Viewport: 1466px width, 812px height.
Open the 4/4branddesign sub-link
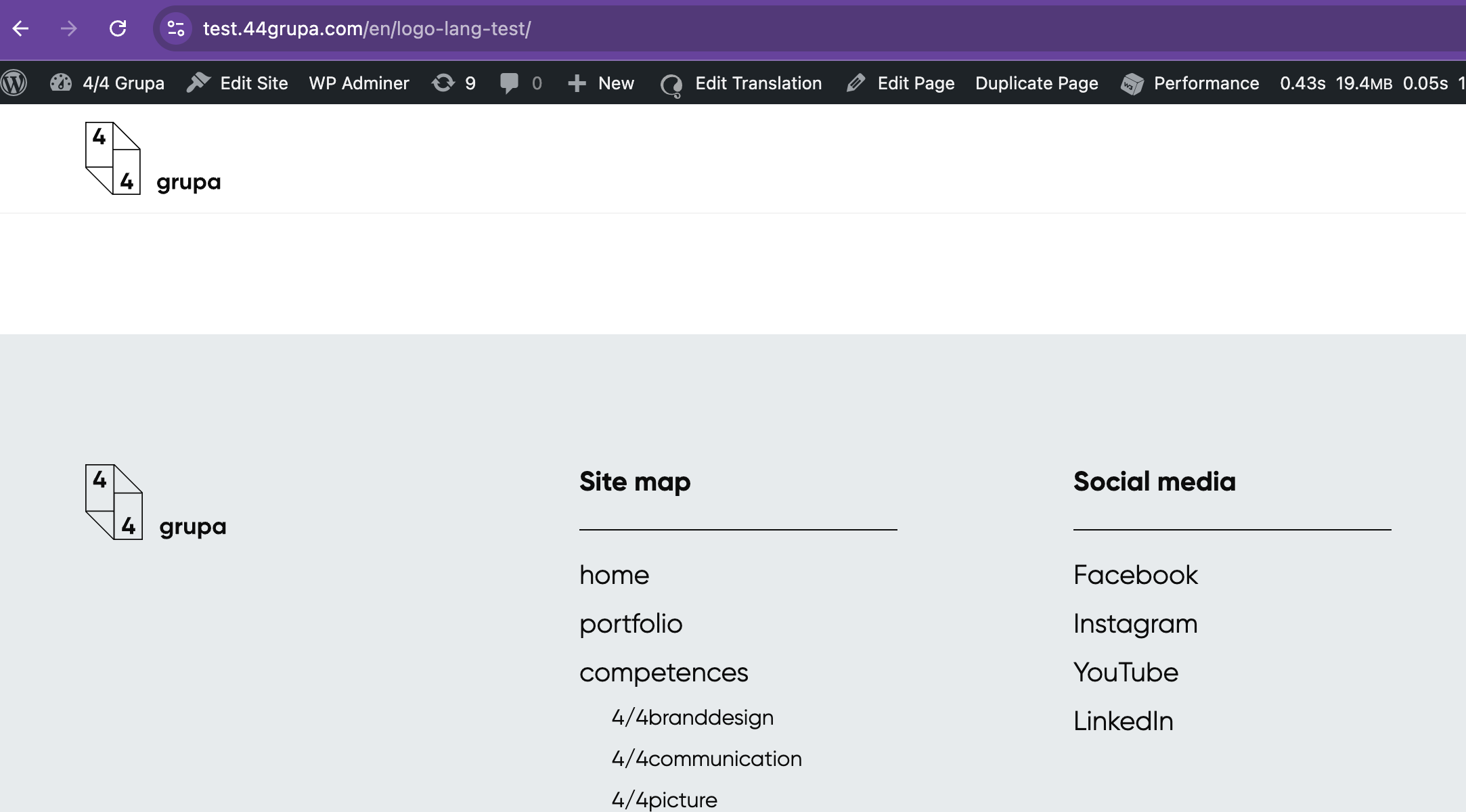[692, 717]
